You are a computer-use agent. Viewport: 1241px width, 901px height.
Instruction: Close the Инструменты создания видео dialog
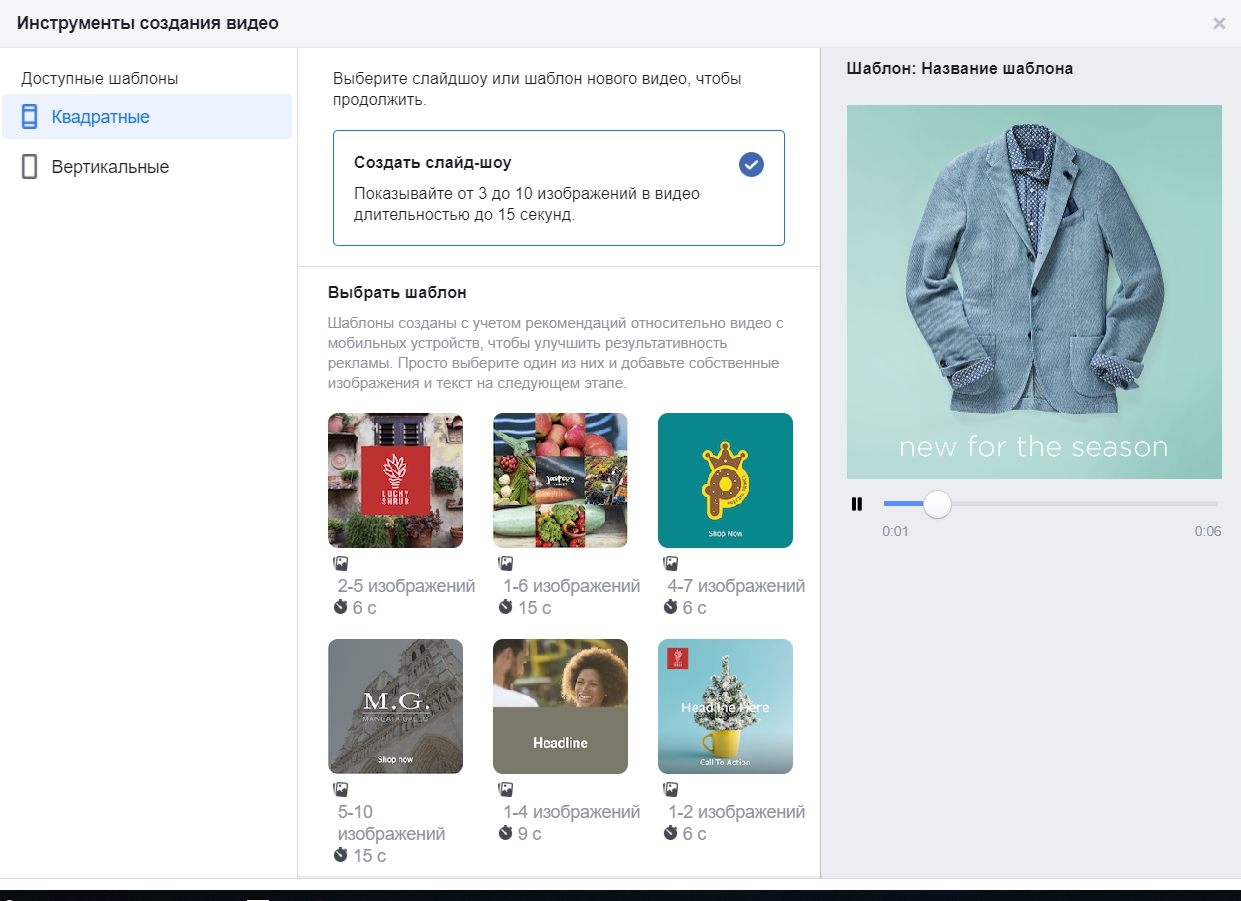pyautogui.click(x=1219, y=23)
